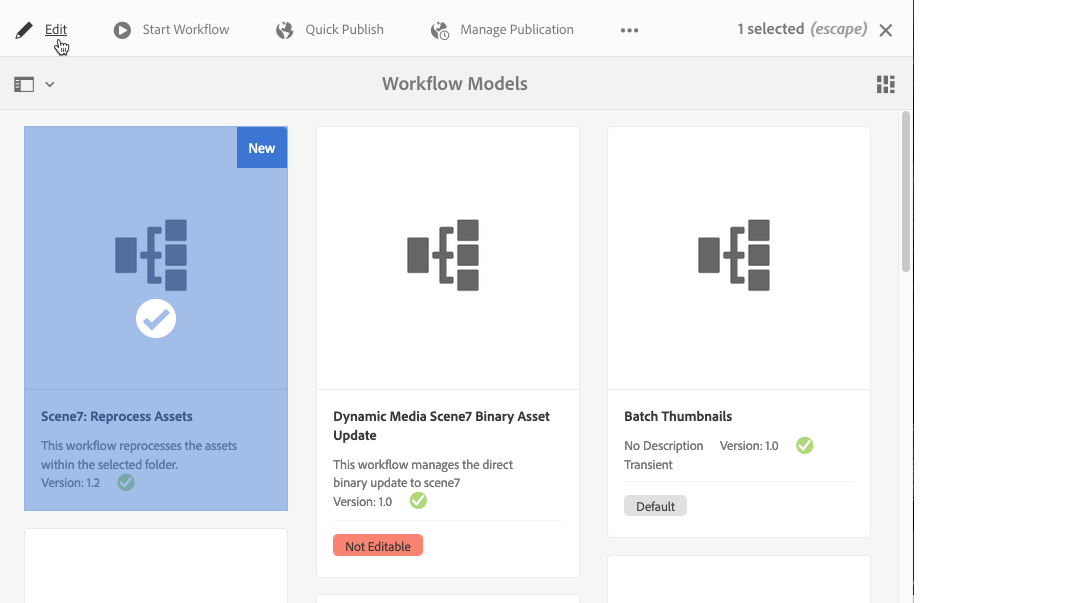Select the Batch Thumbnails workflow card
Image resolution: width=1072 pixels, height=603 pixels.
pos(738,257)
